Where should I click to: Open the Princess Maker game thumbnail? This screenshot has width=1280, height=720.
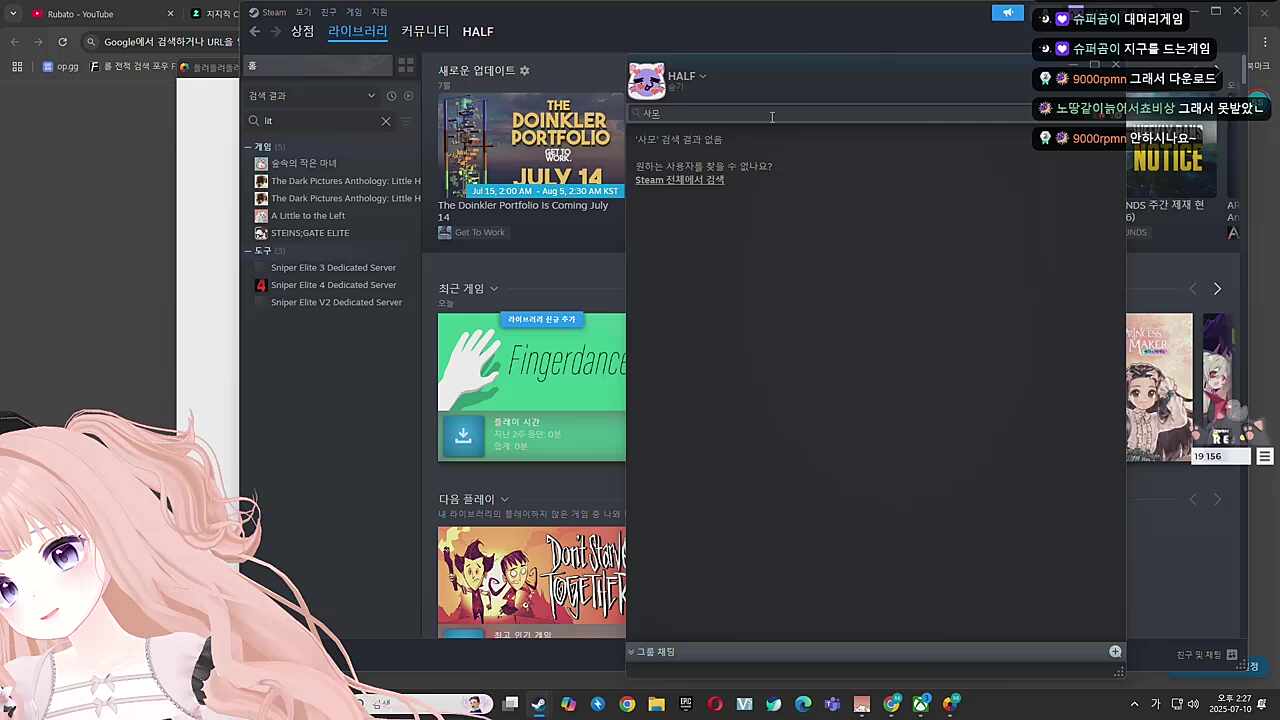click(x=1159, y=387)
